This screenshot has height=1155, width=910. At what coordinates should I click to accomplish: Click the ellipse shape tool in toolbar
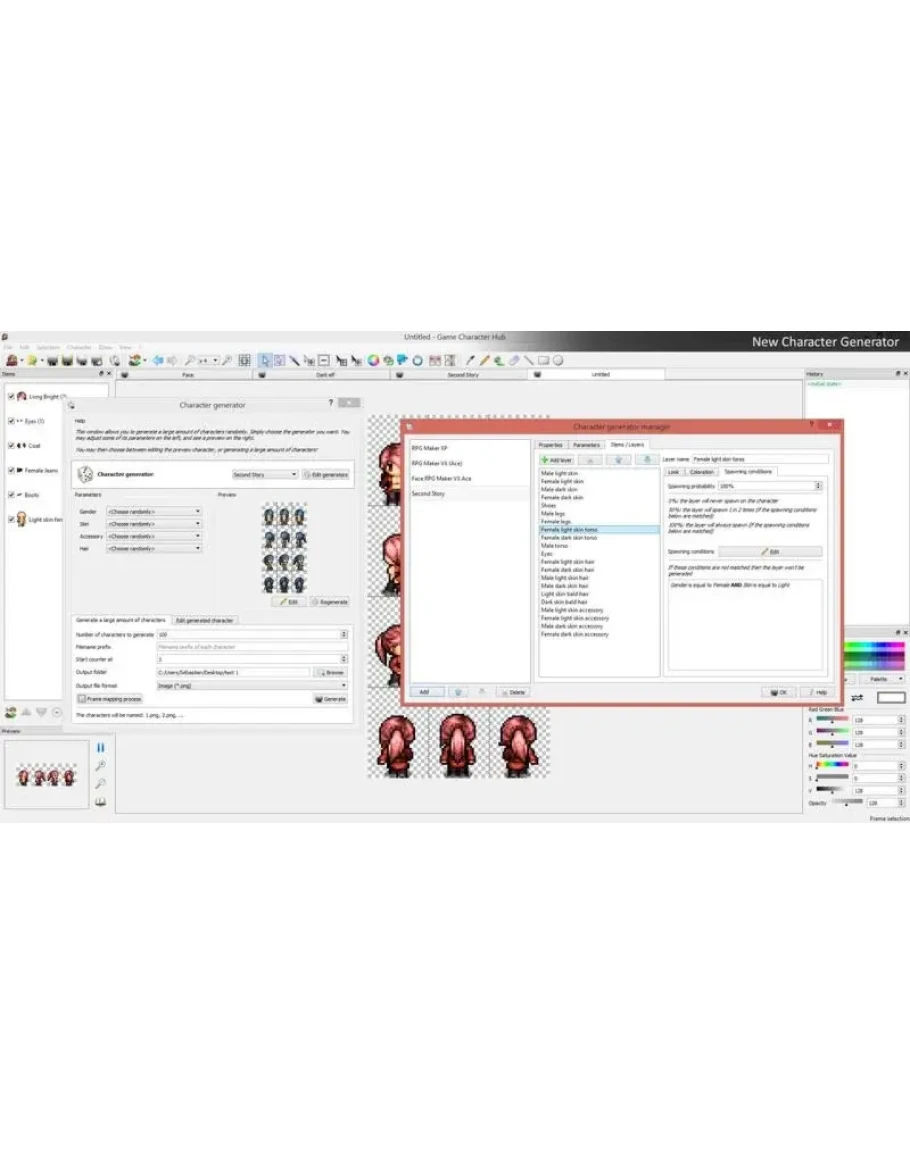[558, 360]
